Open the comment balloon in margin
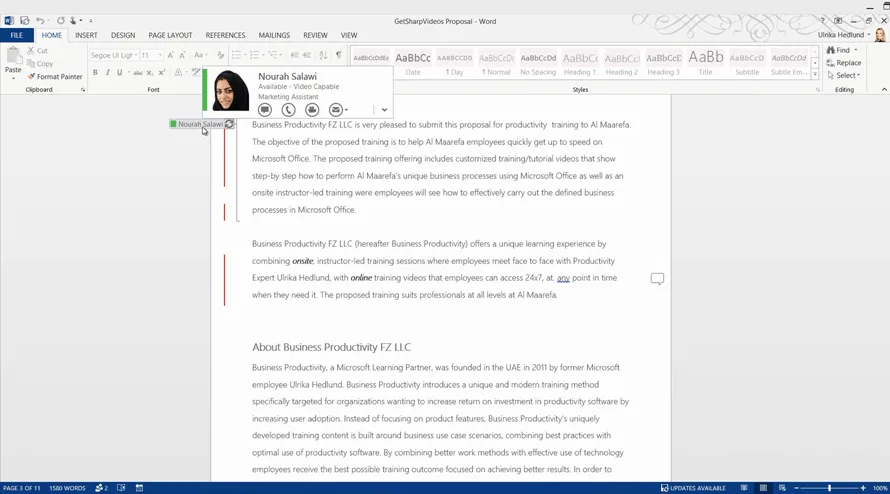890x494 pixels. point(657,278)
